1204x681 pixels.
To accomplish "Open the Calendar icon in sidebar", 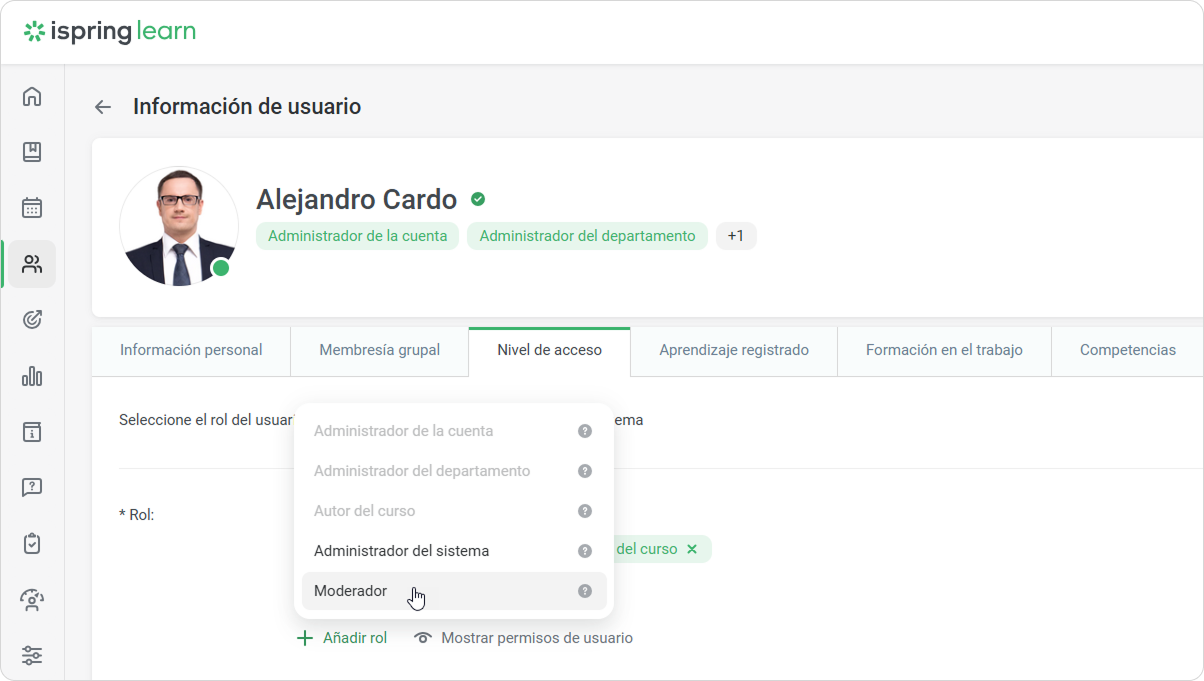I will 32,208.
